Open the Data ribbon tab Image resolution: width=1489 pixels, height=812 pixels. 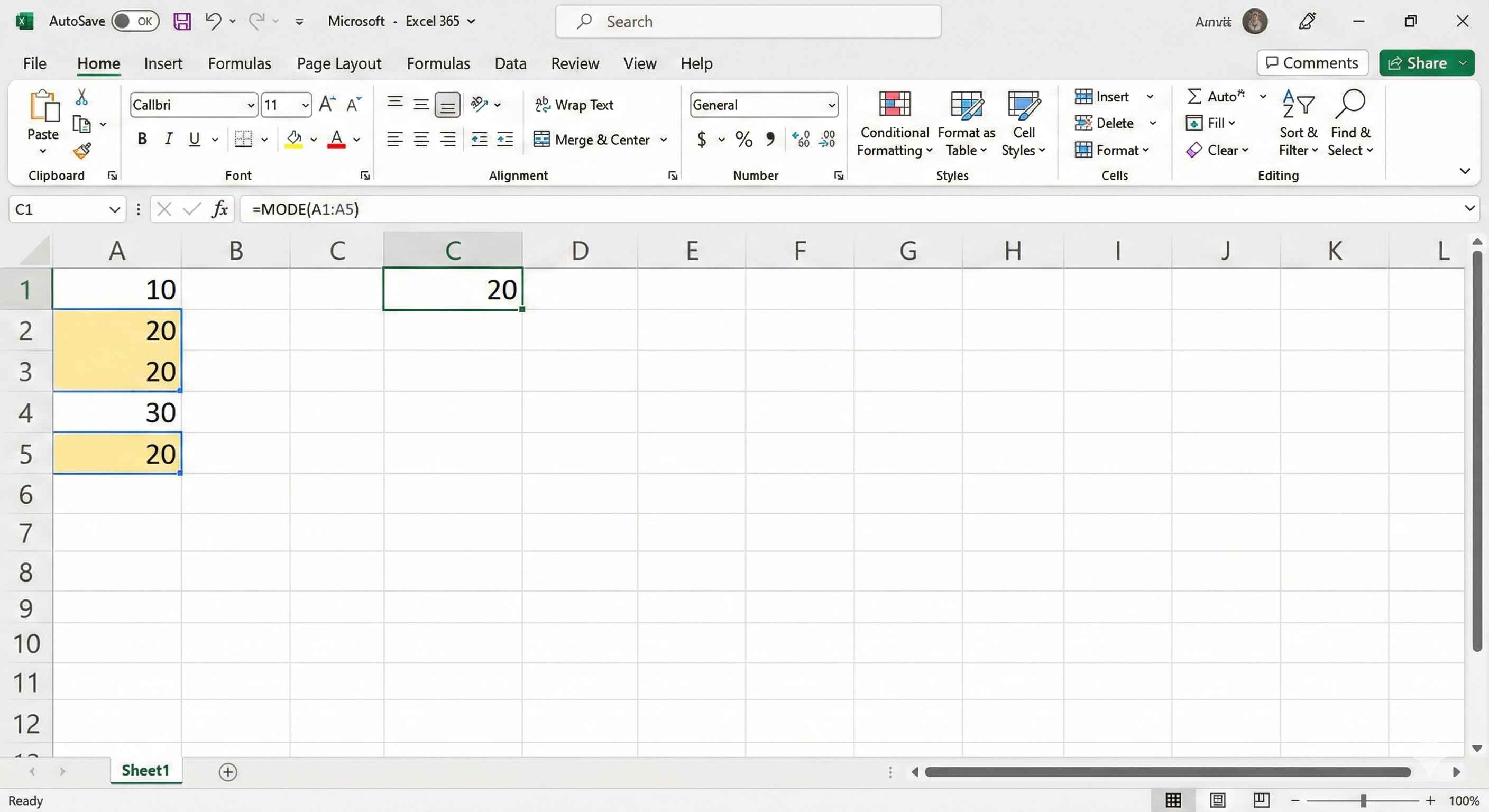coord(510,63)
